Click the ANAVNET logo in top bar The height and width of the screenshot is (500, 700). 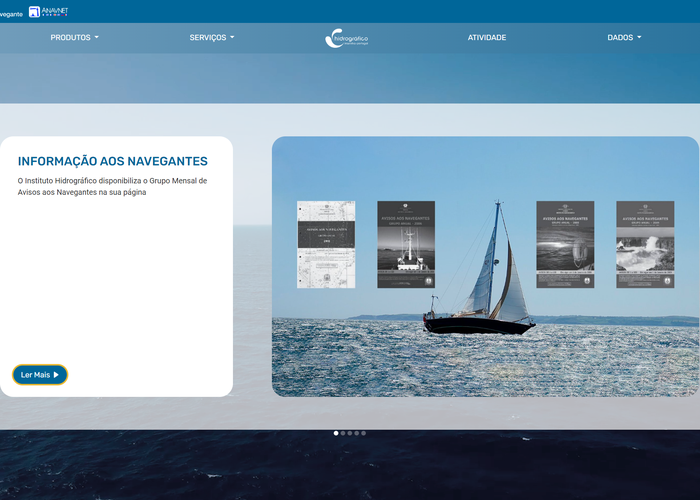pyautogui.click(x=49, y=12)
